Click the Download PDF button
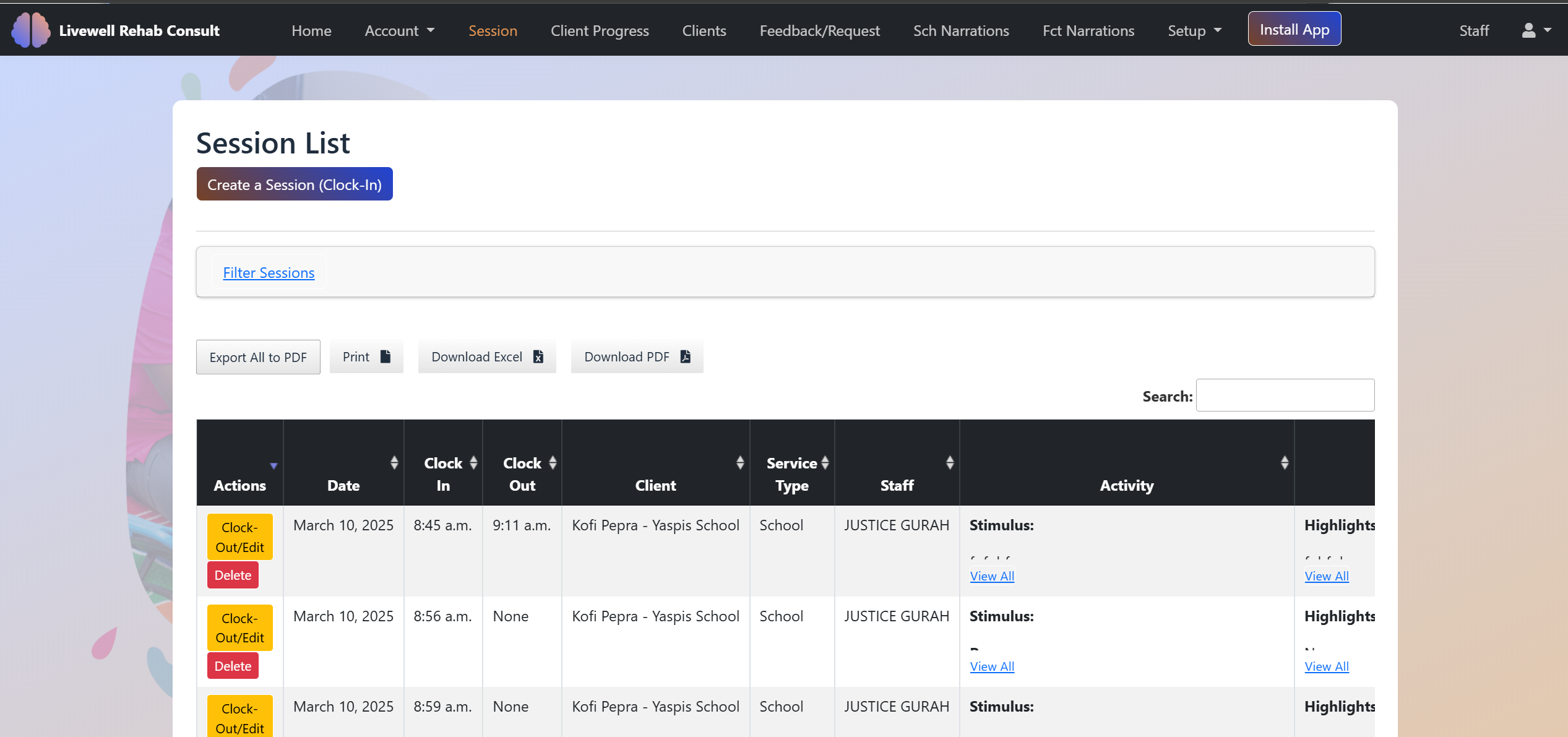Viewport: 1568px width, 737px height. click(x=637, y=356)
